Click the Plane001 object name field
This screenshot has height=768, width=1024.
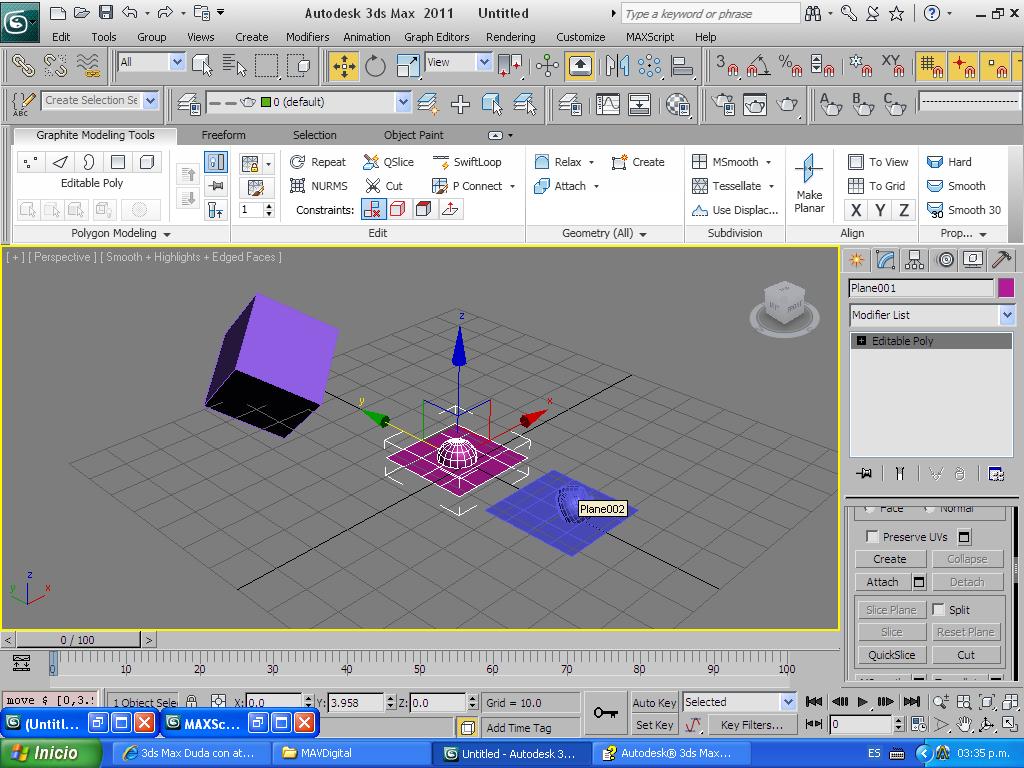tap(921, 288)
